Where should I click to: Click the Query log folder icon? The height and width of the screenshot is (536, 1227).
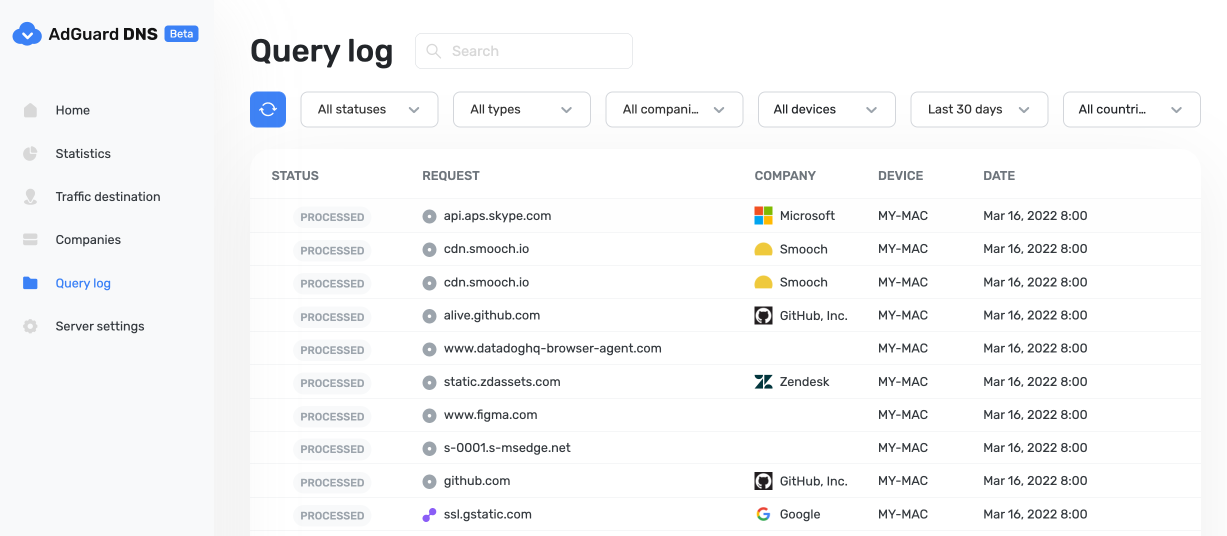(30, 283)
